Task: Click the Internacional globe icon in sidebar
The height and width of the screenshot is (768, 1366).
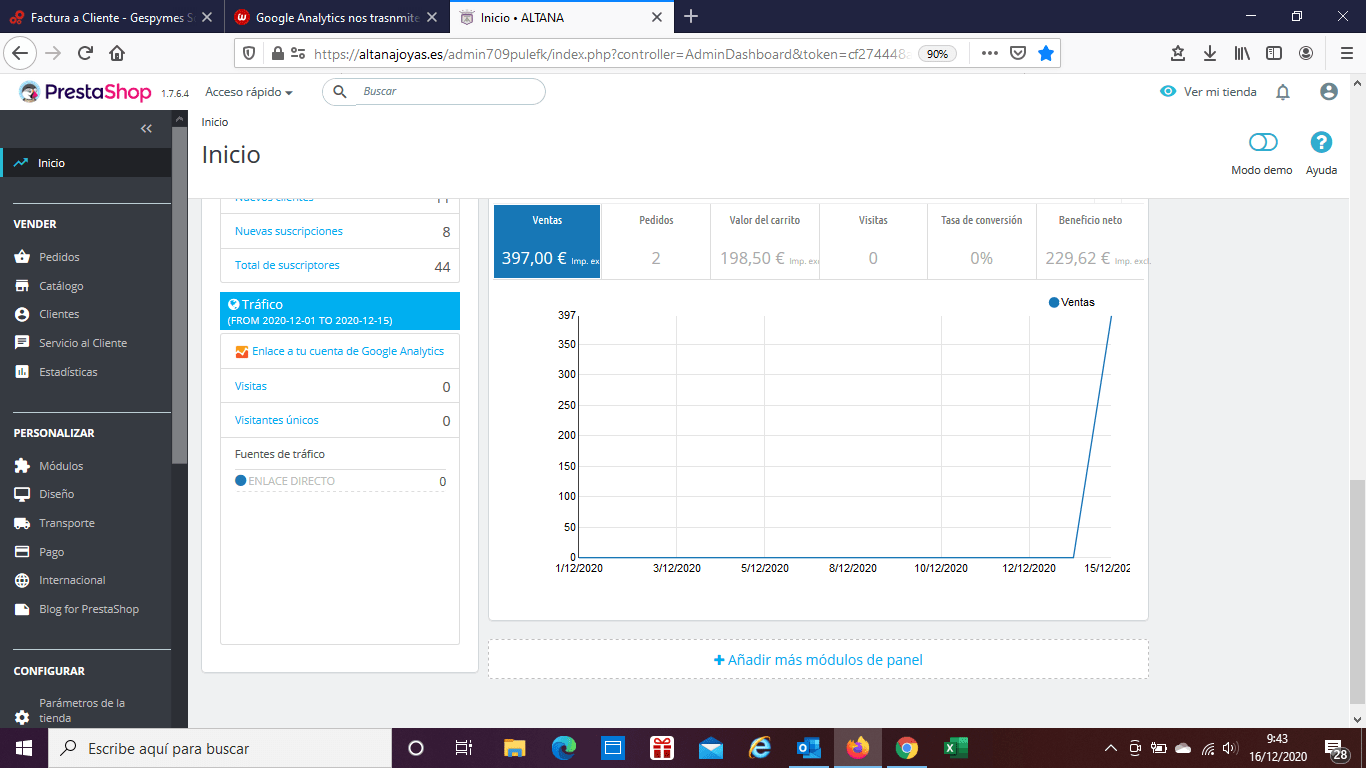Action: coord(22,580)
